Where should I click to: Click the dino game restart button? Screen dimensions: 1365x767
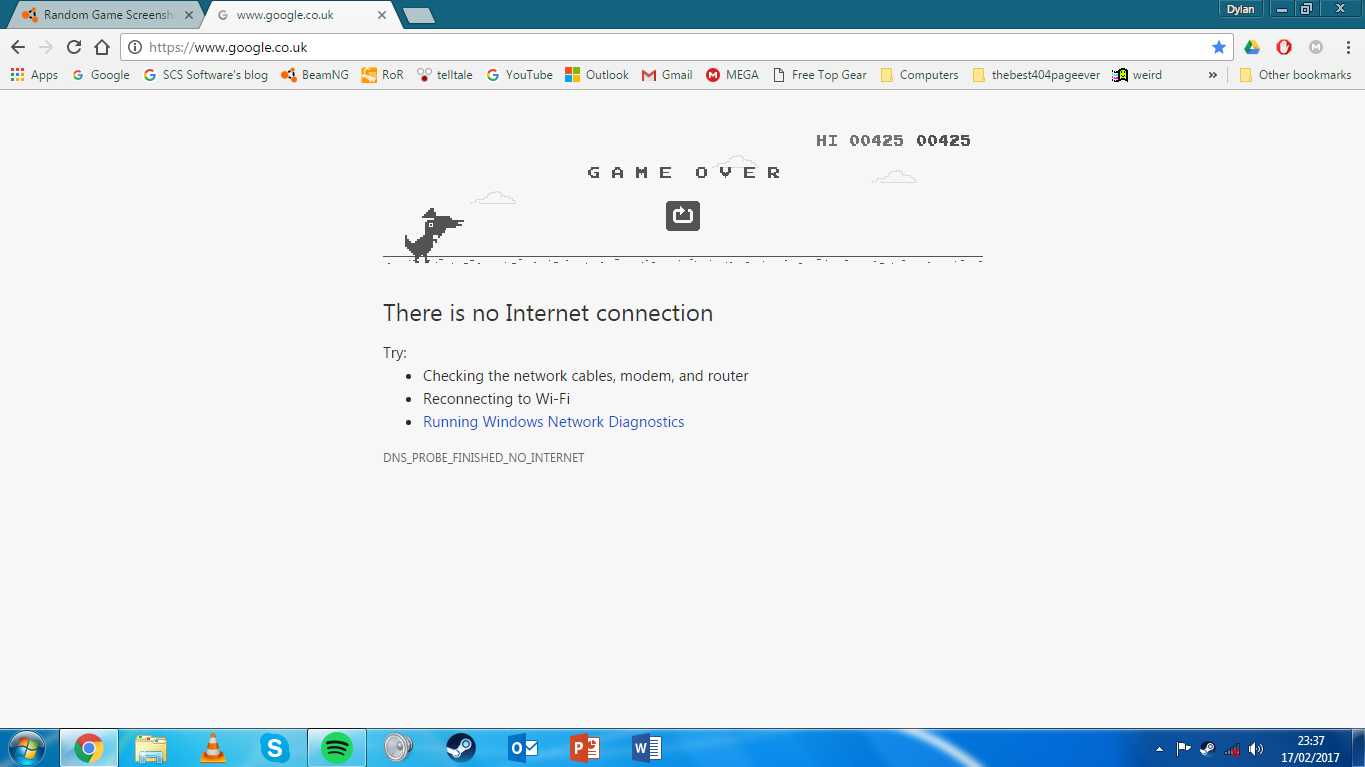point(683,215)
